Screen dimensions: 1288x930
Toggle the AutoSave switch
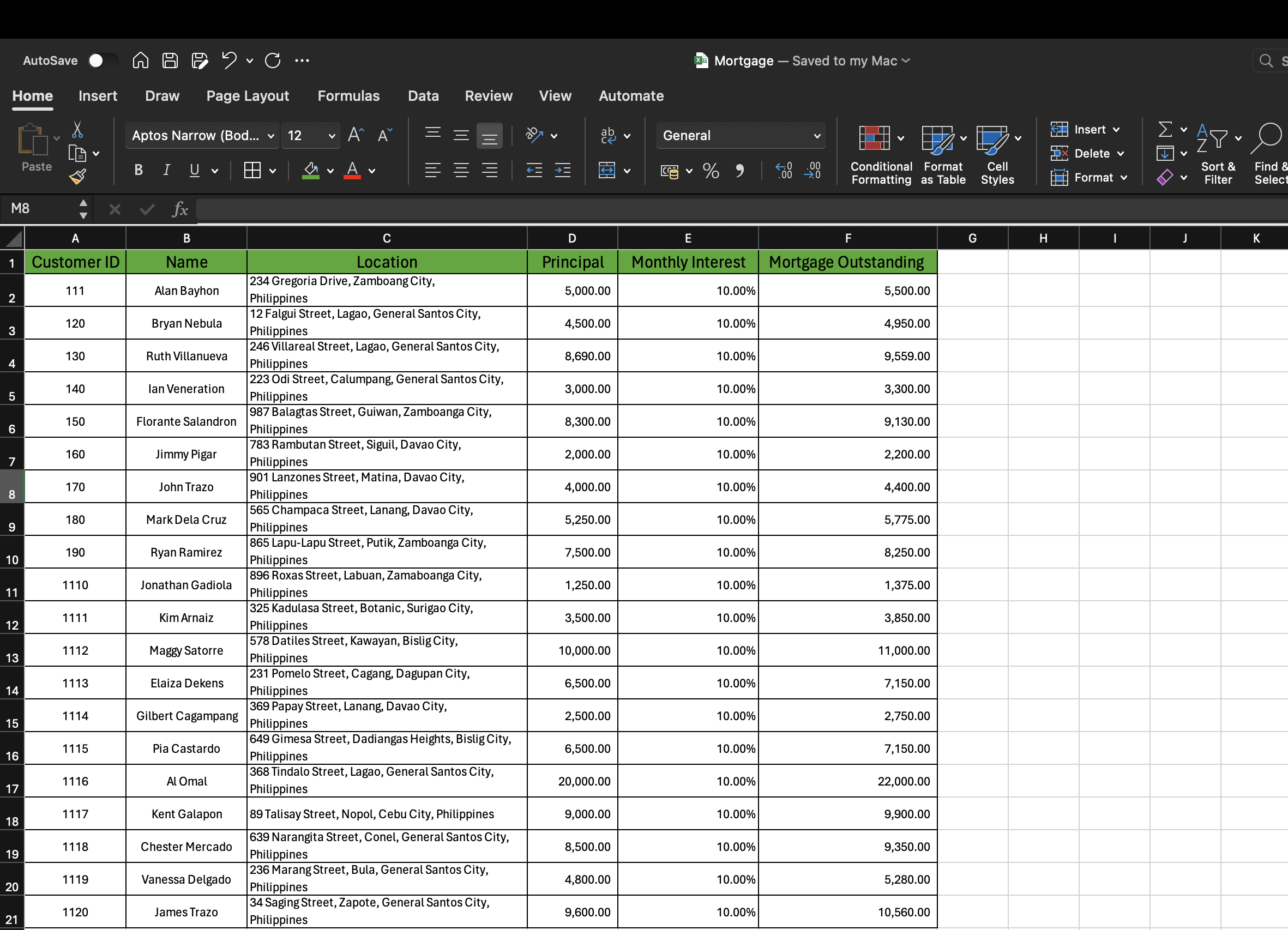coord(103,60)
